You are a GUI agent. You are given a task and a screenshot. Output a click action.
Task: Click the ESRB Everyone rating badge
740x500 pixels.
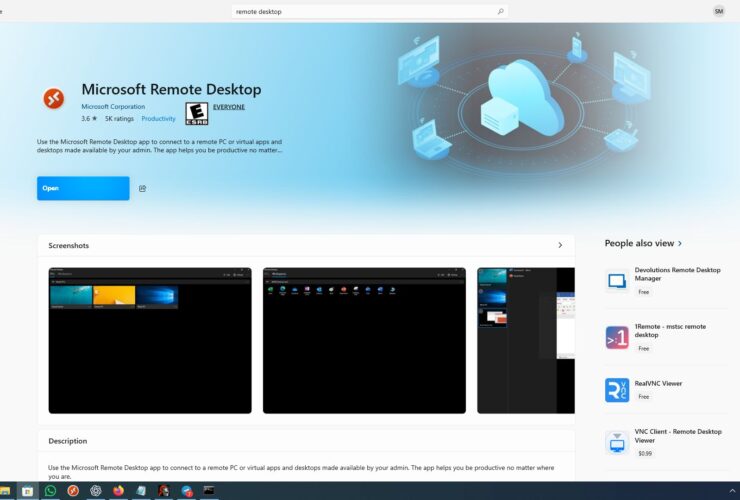[196, 113]
